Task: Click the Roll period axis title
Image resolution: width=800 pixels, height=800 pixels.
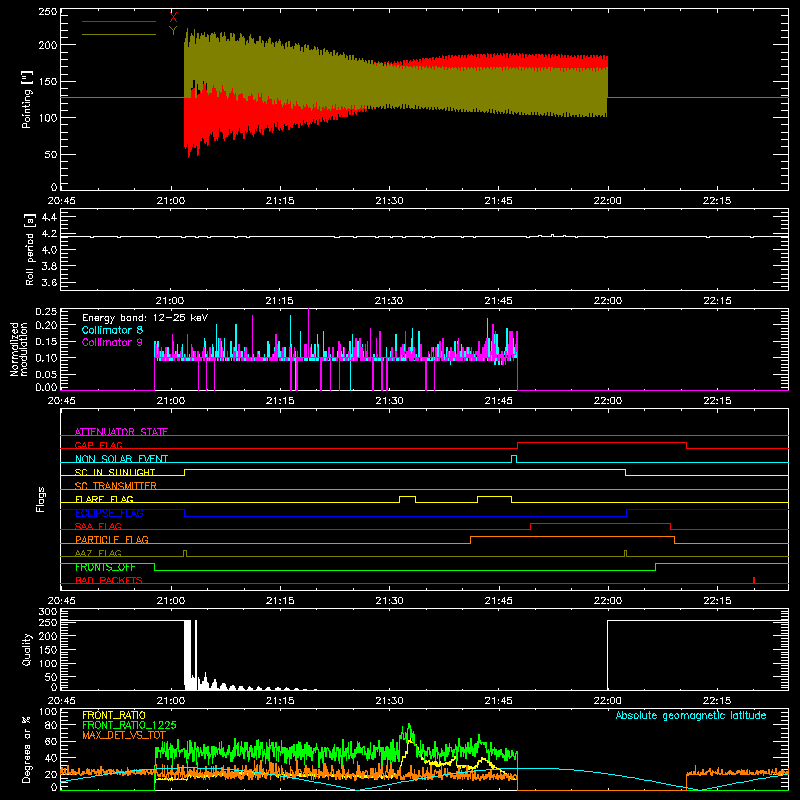Action: (x=30, y=249)
